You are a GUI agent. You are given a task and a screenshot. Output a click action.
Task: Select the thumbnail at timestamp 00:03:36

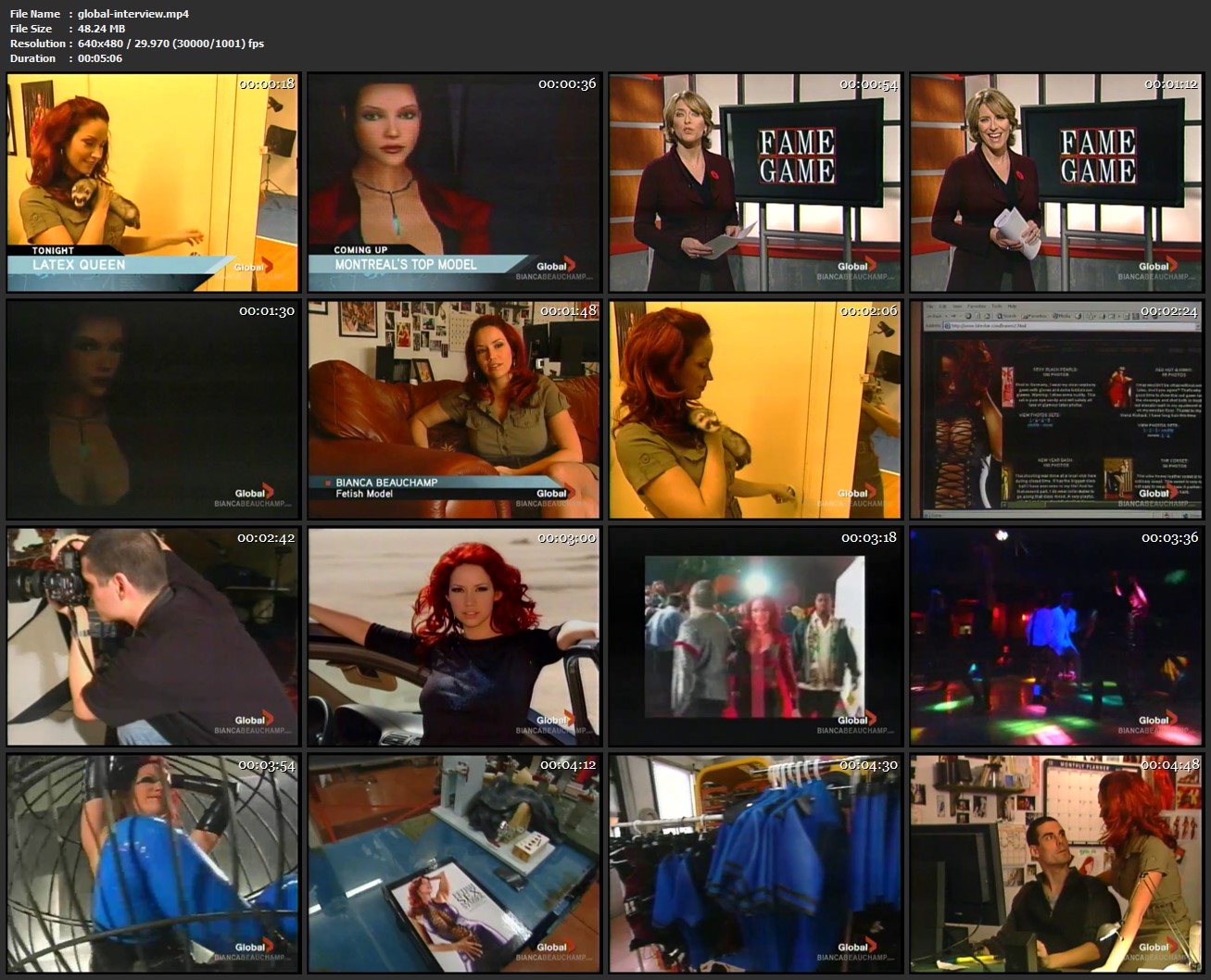(1056, 636)
